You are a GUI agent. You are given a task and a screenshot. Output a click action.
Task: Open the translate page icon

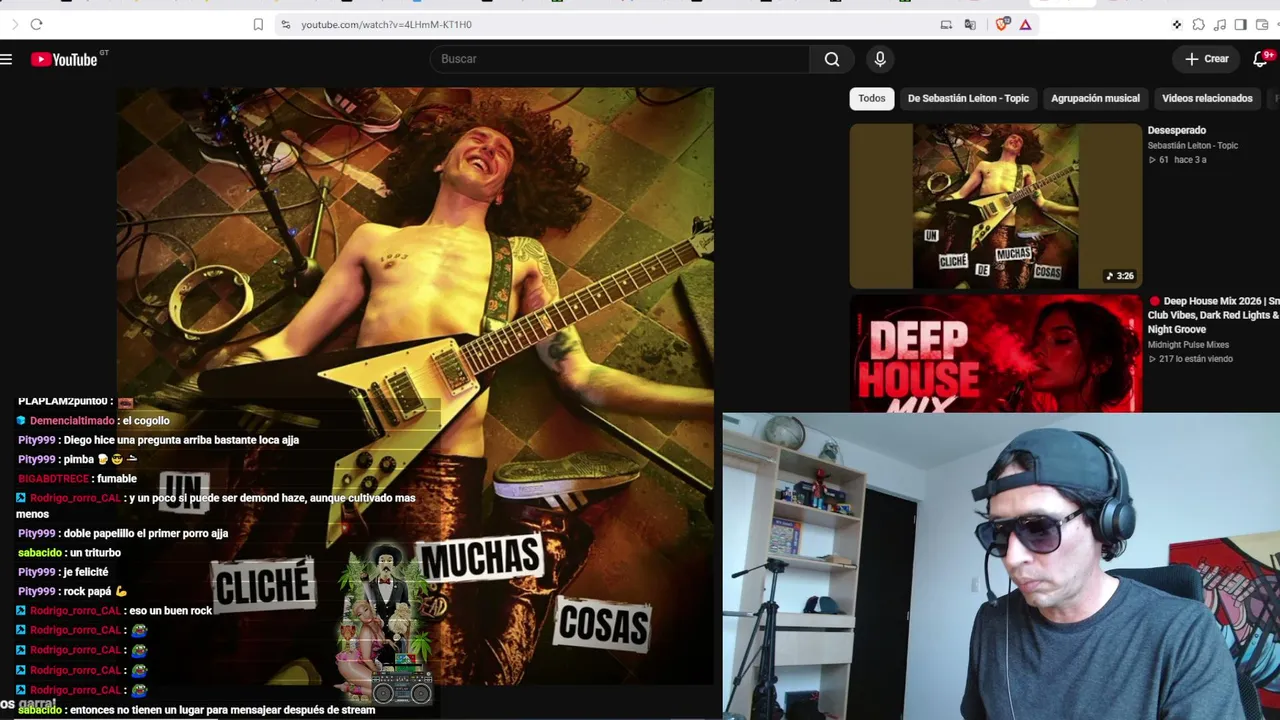point(970,24)
